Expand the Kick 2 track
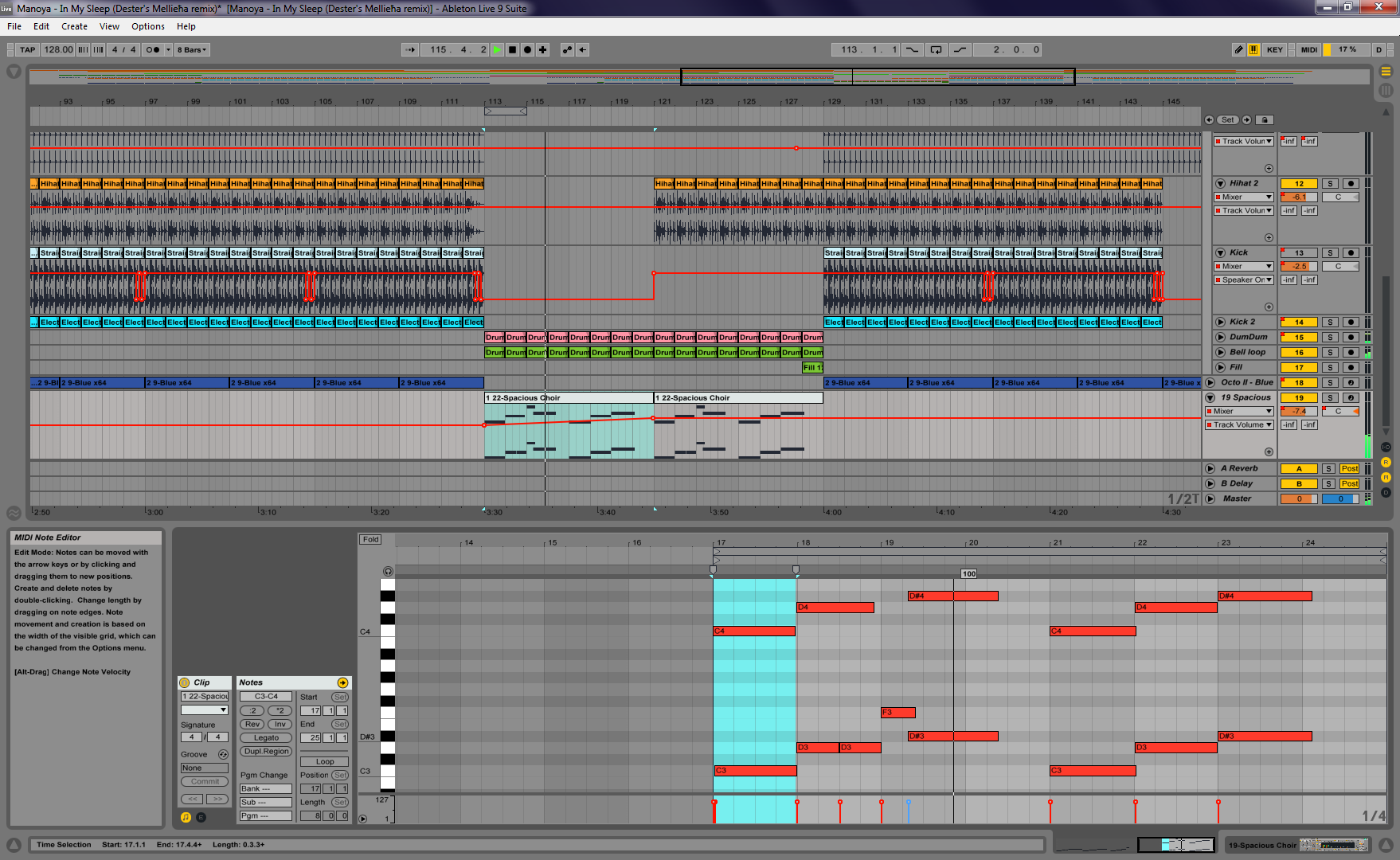The image size is (1400, 860). pyautogui.click(x=1220, y=322)
